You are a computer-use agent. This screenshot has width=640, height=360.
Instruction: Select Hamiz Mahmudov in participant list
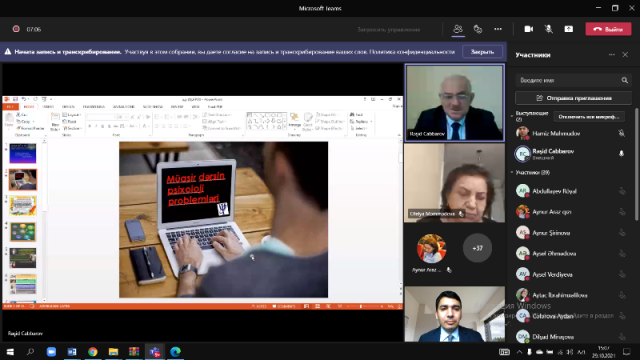click(x=571, y=133)
